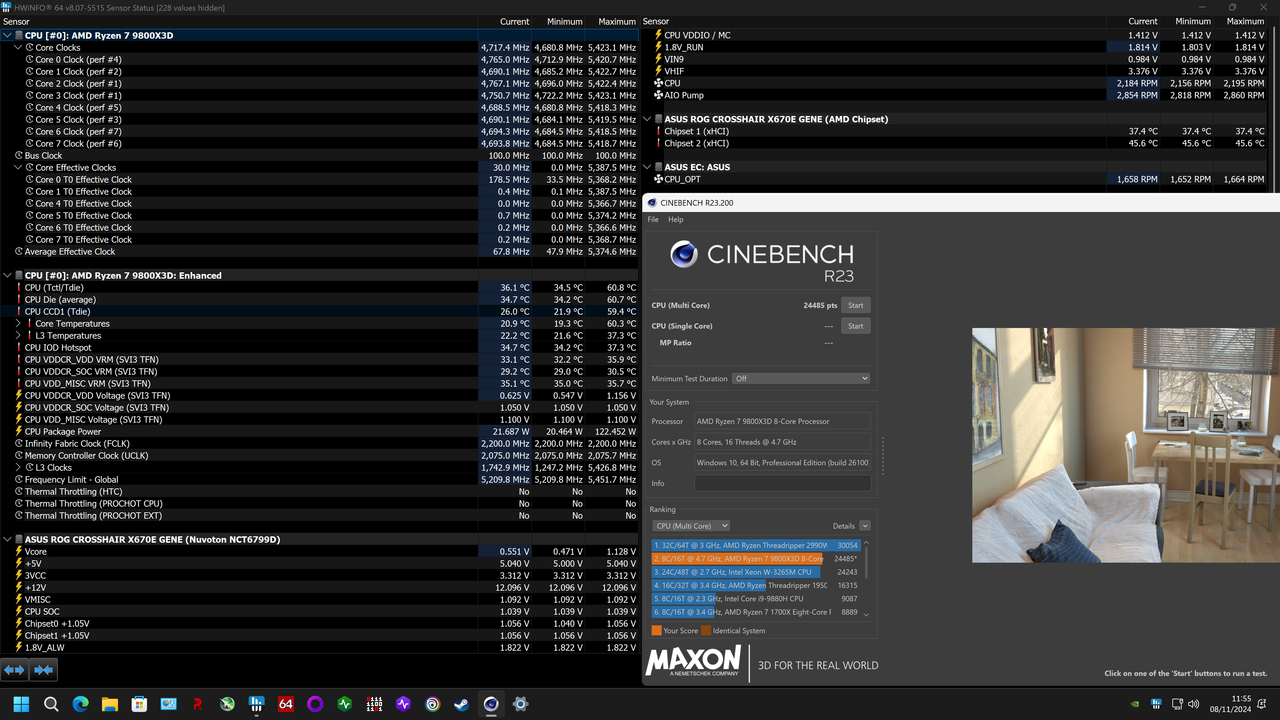Select ranking row 3 Intel Xeon W-3265M

click(x=756, y=572)
